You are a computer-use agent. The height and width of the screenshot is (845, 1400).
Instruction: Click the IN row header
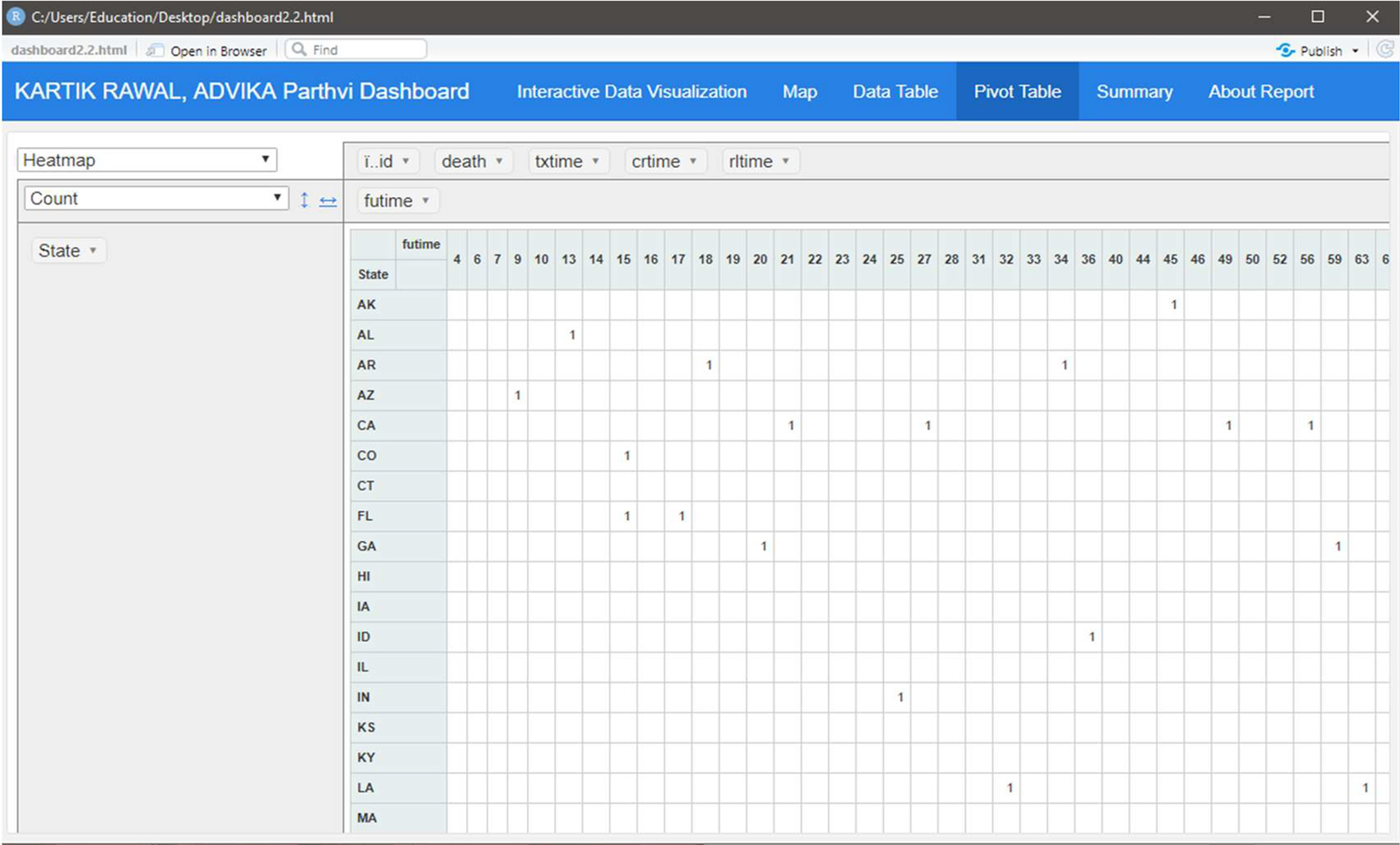point(399,696)
